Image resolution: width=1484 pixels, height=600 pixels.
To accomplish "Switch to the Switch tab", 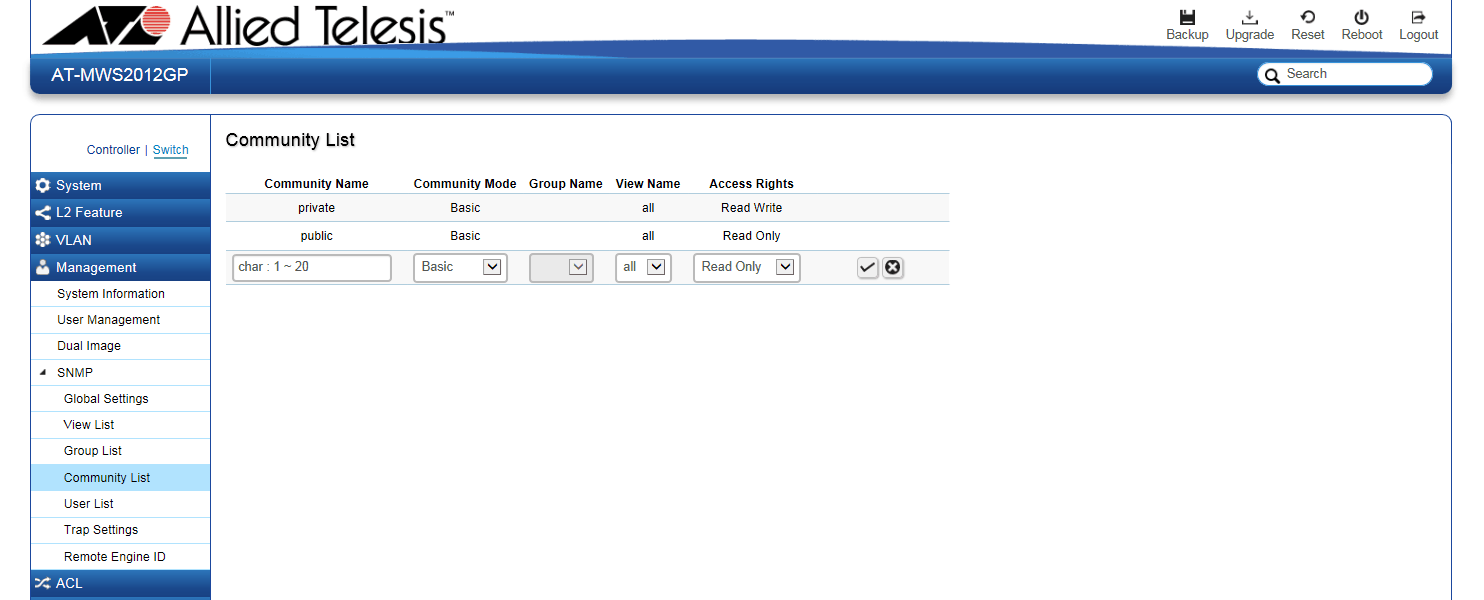I will pos(170,150).
